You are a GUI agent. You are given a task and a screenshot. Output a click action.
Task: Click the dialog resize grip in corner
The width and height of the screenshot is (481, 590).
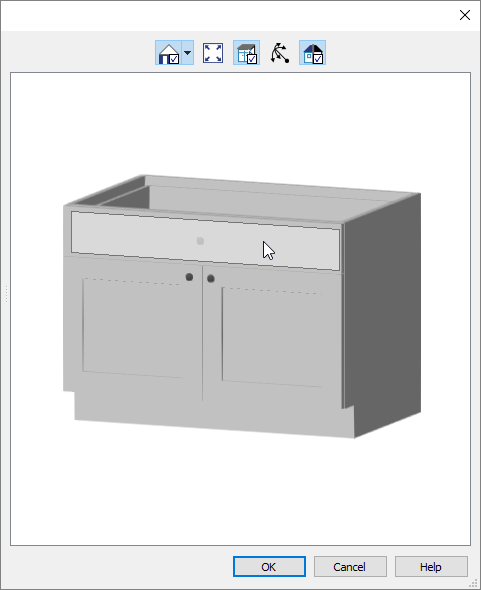474,584
